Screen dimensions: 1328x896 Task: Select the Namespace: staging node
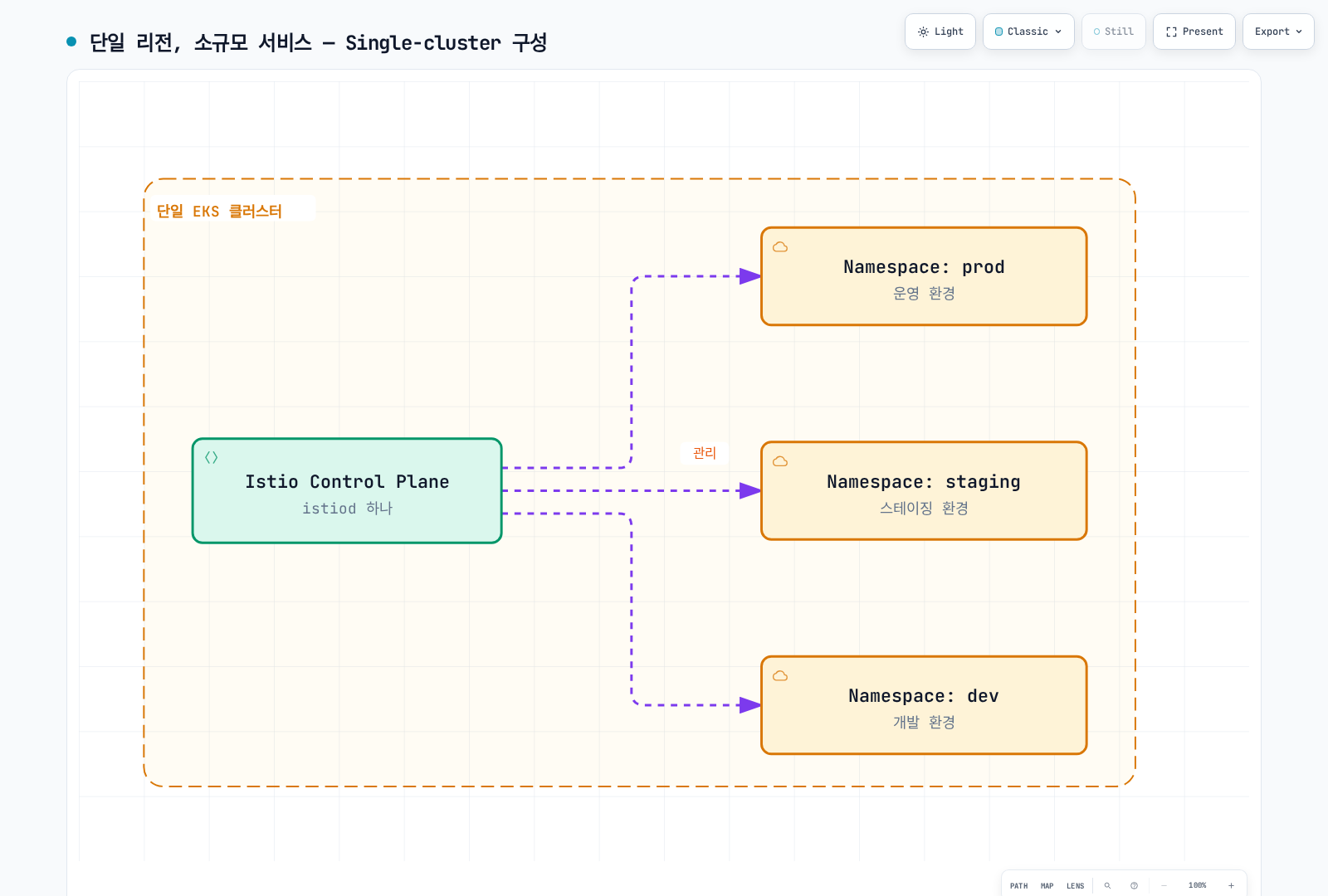click(x=924, y=491)
